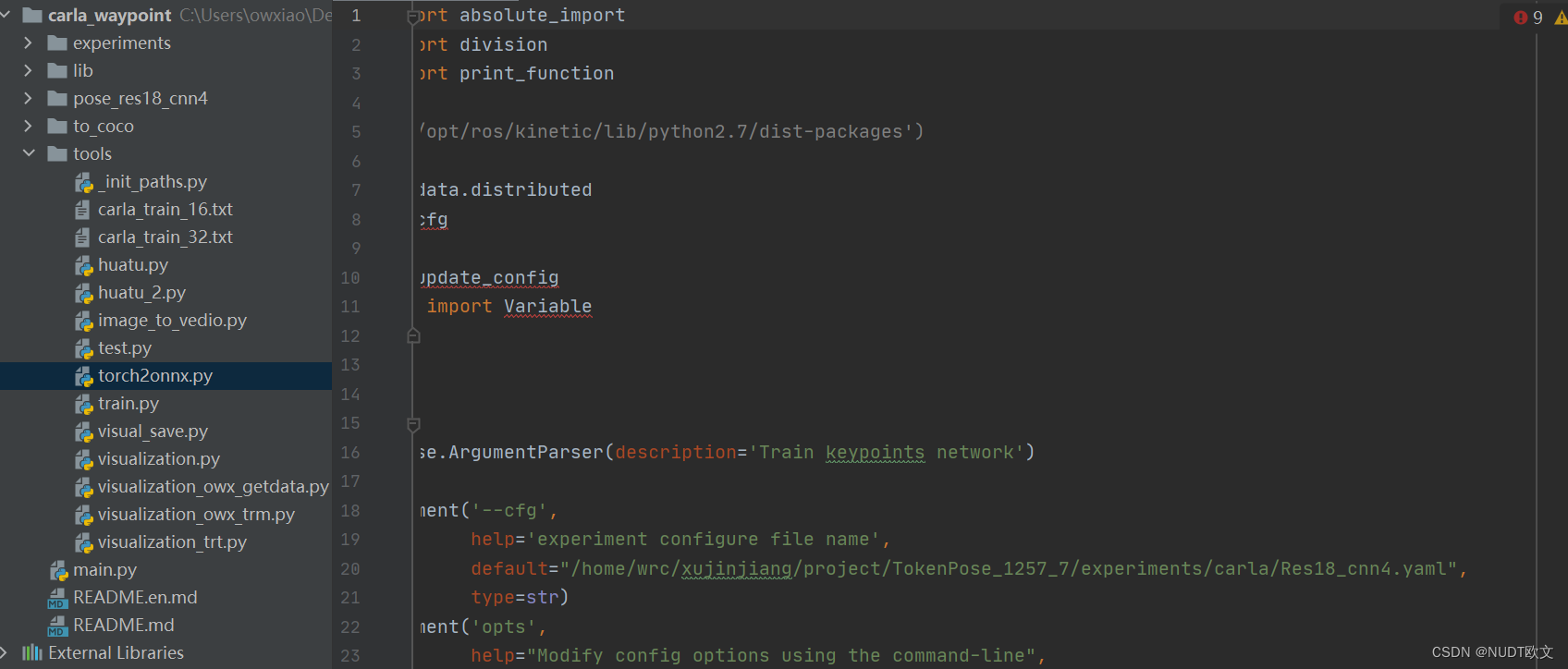This screenshot has height=669, width=1568.
Task: Click the visualization_owx_trm.py file icon
Action: 84,515
